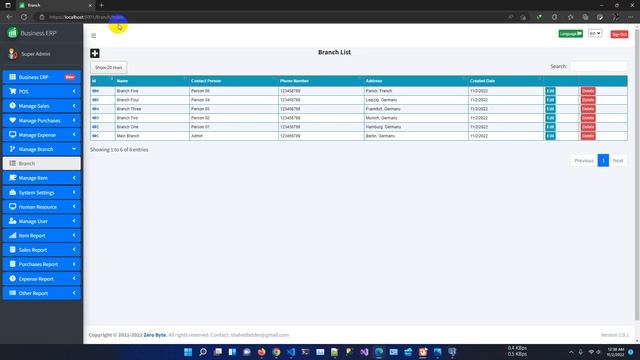Sort by the Contact Person column header

(234, 81)
